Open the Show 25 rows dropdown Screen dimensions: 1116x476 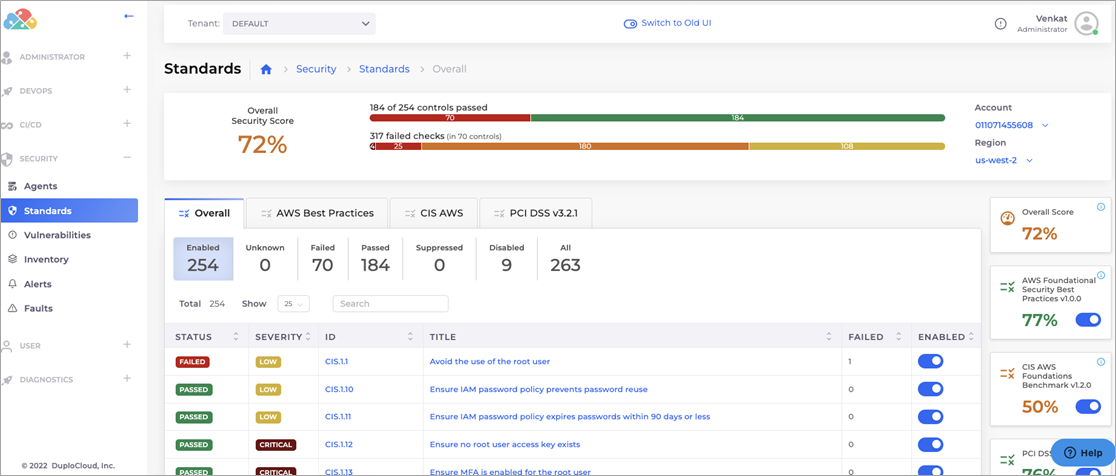coord(293,304)
